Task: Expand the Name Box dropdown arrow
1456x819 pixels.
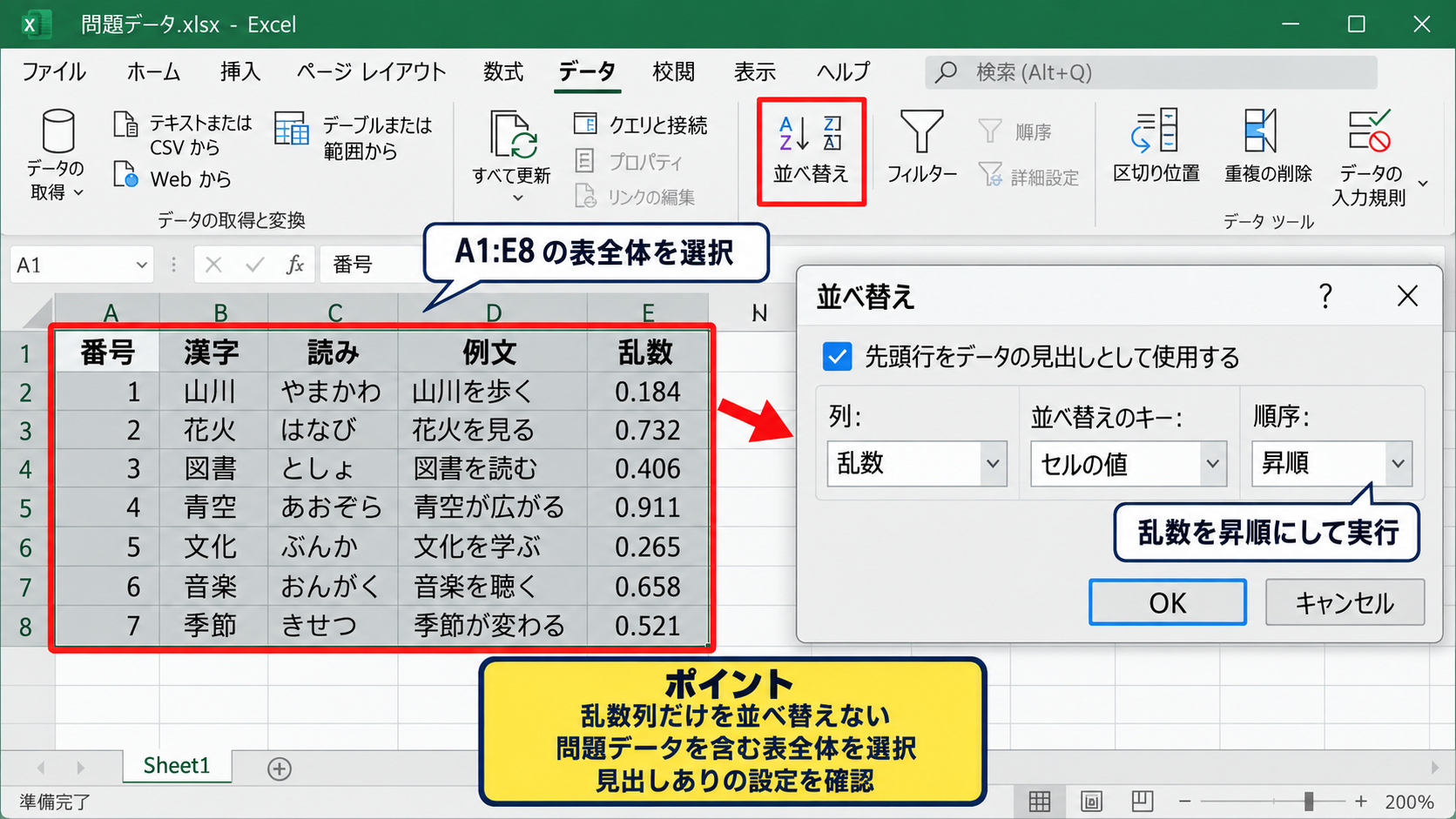Action: 141,265
